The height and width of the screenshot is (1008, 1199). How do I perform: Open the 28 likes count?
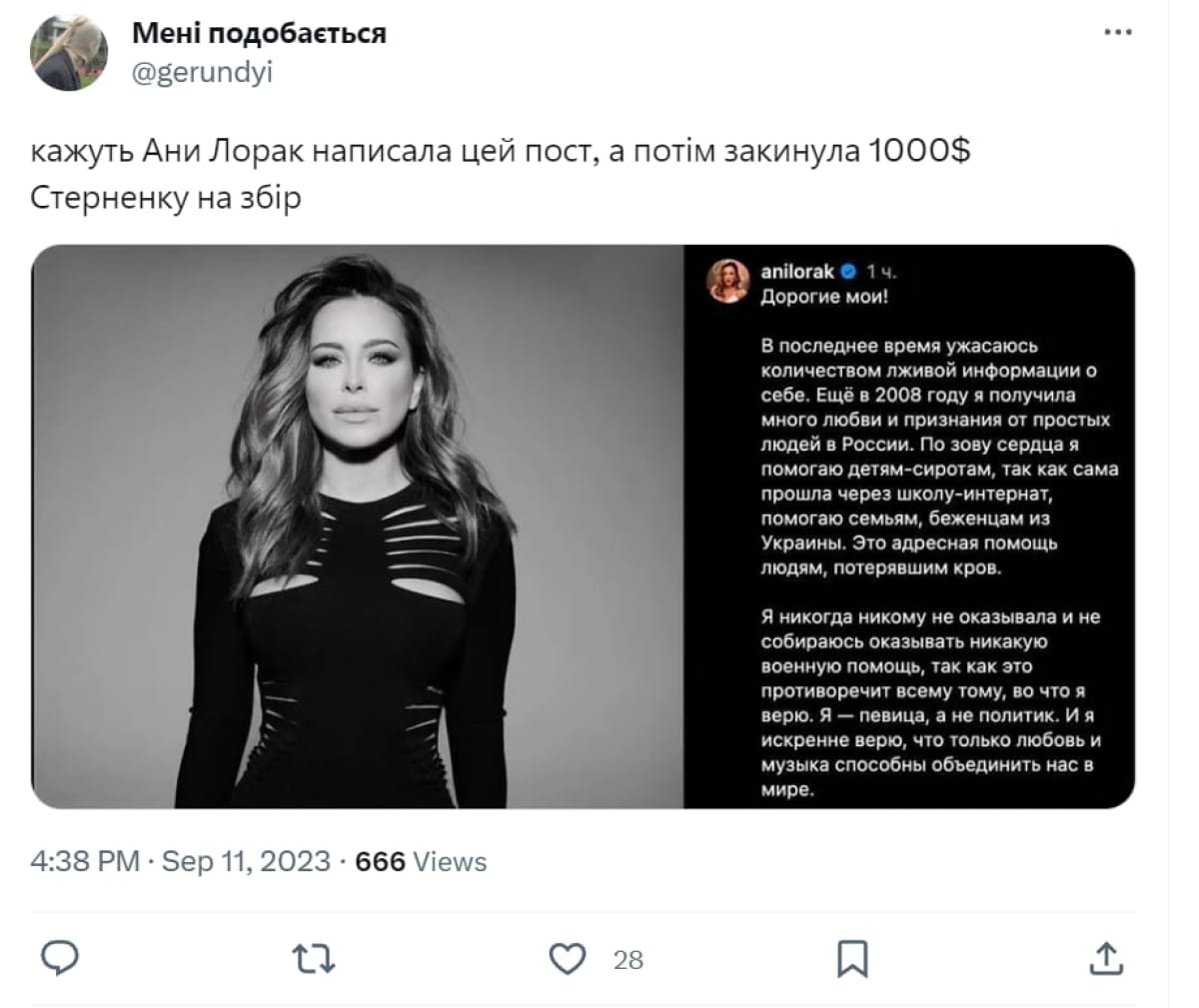pos(627,960)
